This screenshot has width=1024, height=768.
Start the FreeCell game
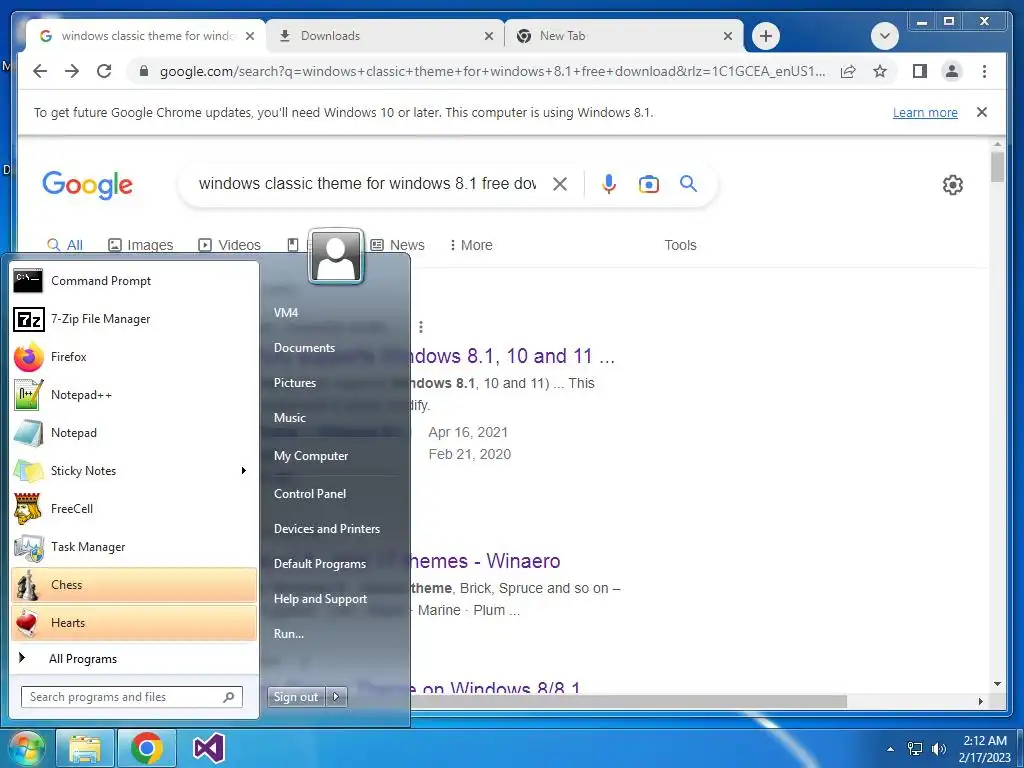coord(134,509)
